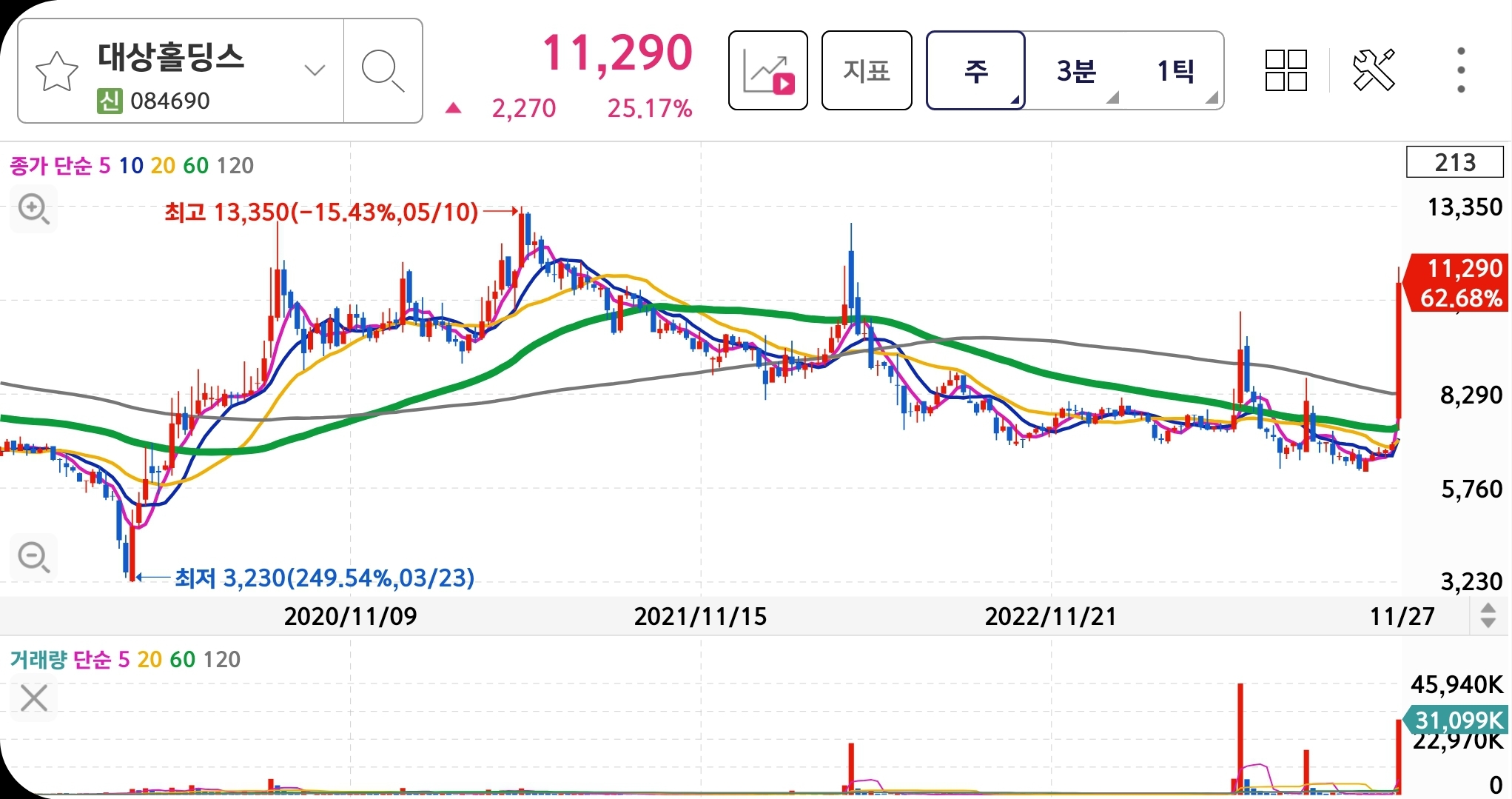
Task: Click the large 11,290 price header
Action: 617,53
